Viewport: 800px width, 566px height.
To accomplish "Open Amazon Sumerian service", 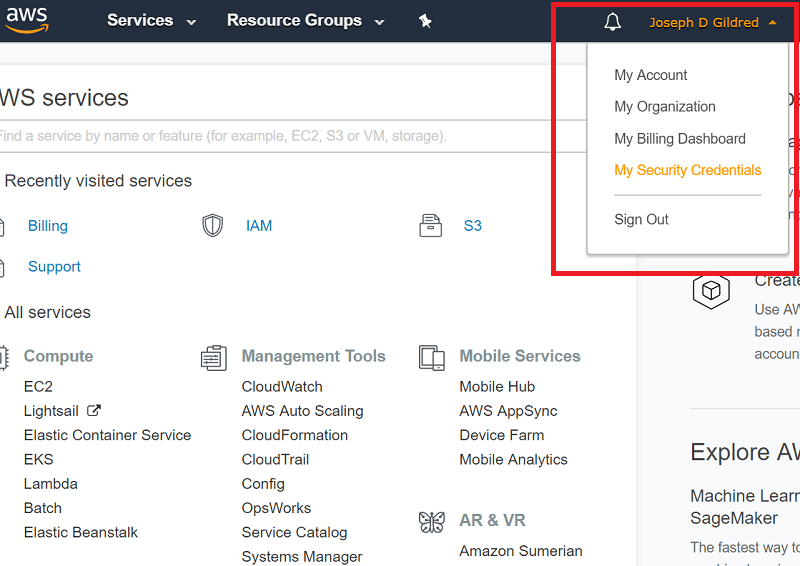I will point(520,551).
